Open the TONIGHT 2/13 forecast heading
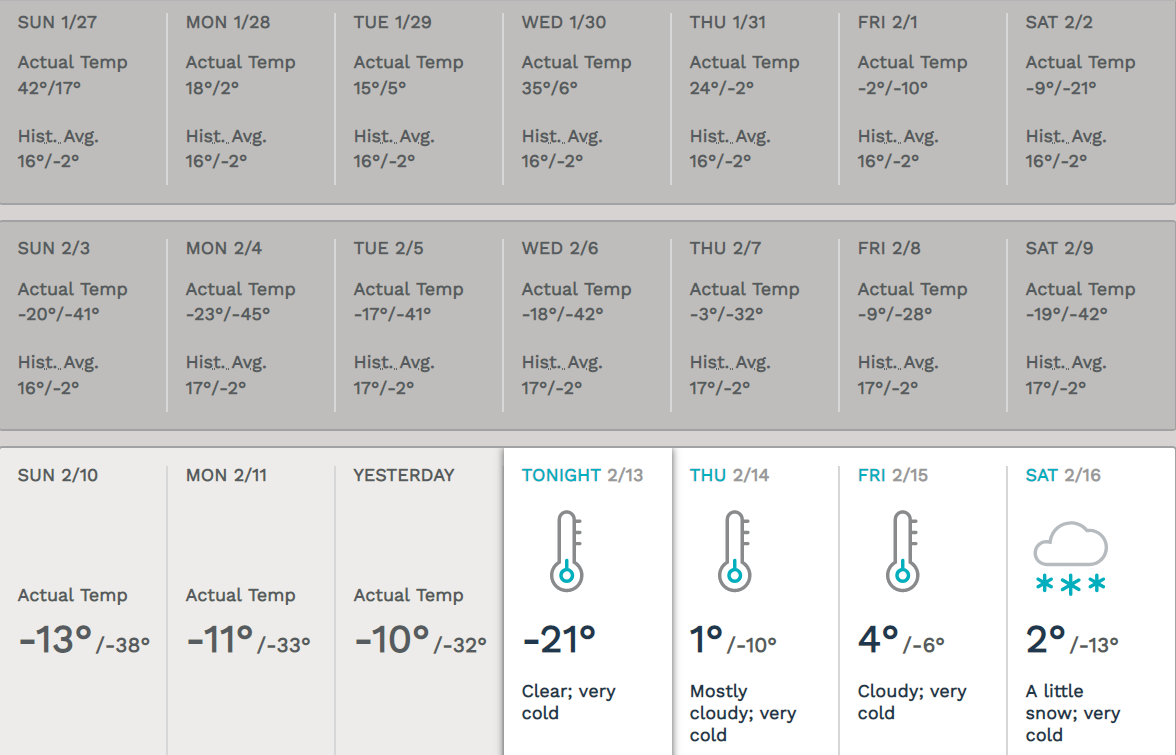Image resolution: width=1176 pixels, height=755 pixels. click(582, 476)
